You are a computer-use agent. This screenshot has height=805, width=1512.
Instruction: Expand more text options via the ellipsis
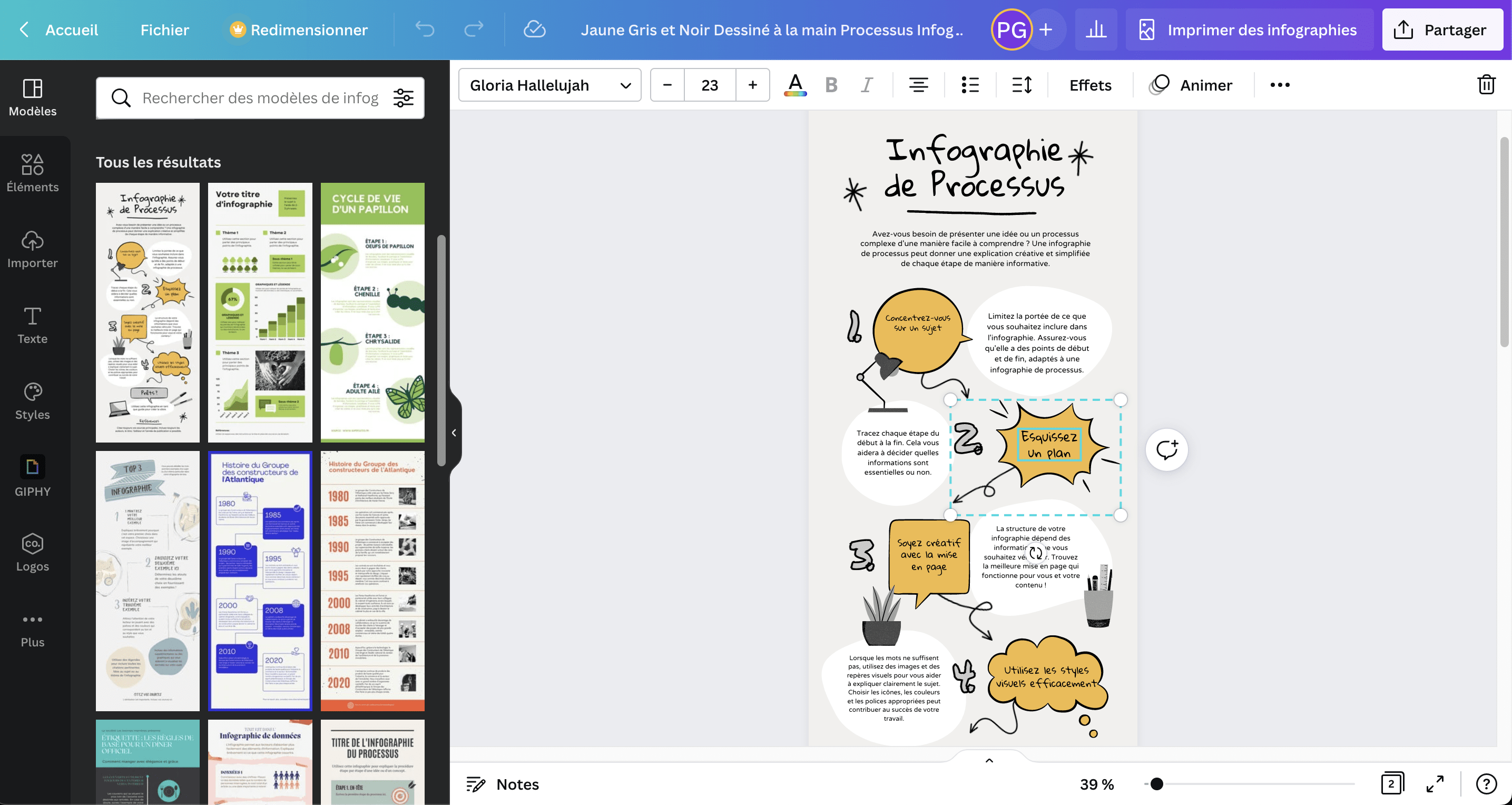pos(1280,84)
